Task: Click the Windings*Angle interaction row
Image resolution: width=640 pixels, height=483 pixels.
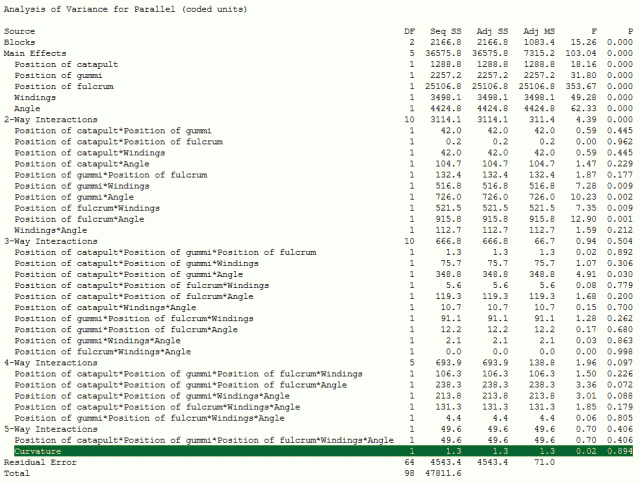Action: [x=50, y=230]
